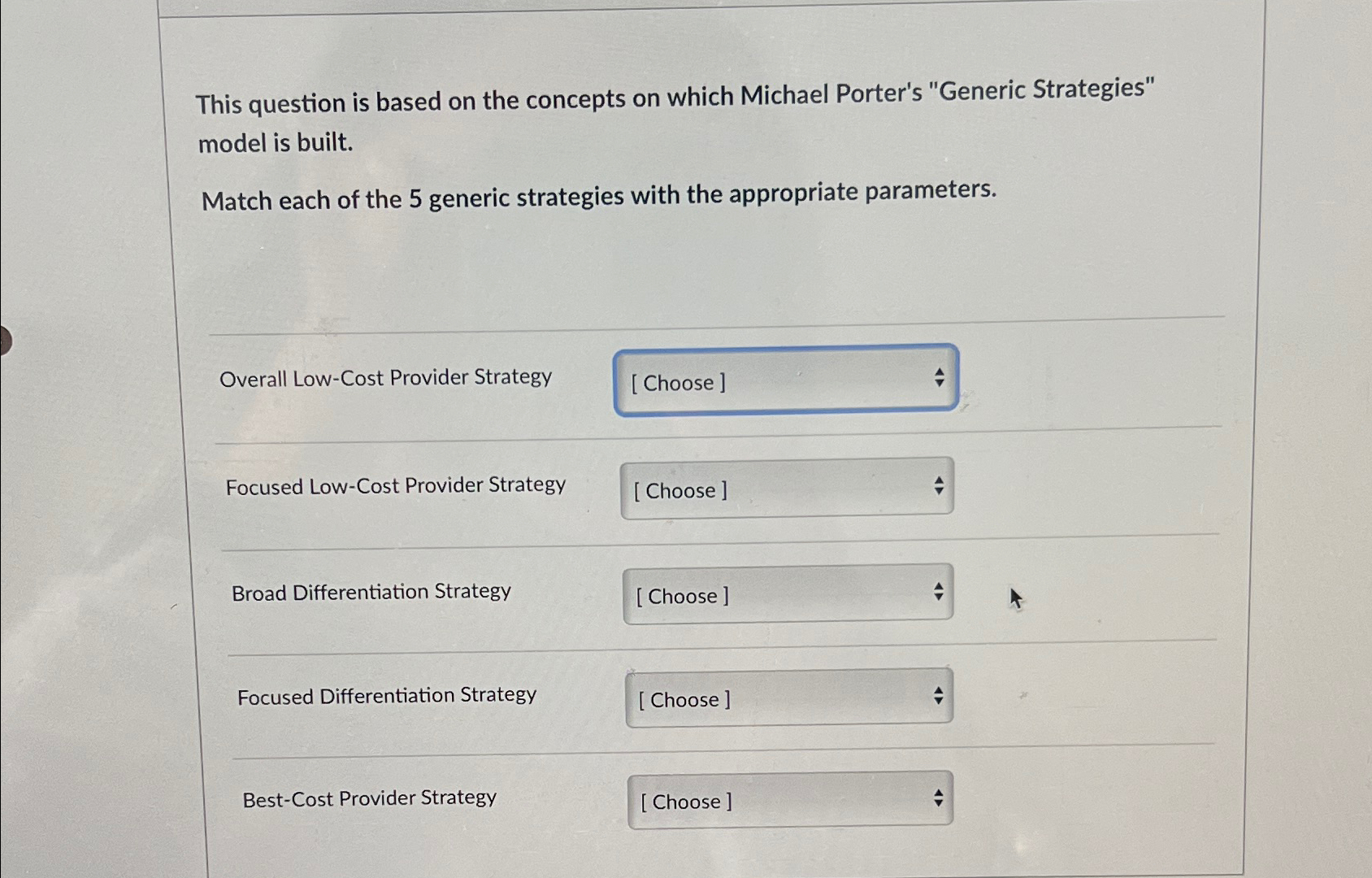Click the Overall Low-Cost Provider Strategy label
This screenshot has width=1372, height=878.
point(387,376)
